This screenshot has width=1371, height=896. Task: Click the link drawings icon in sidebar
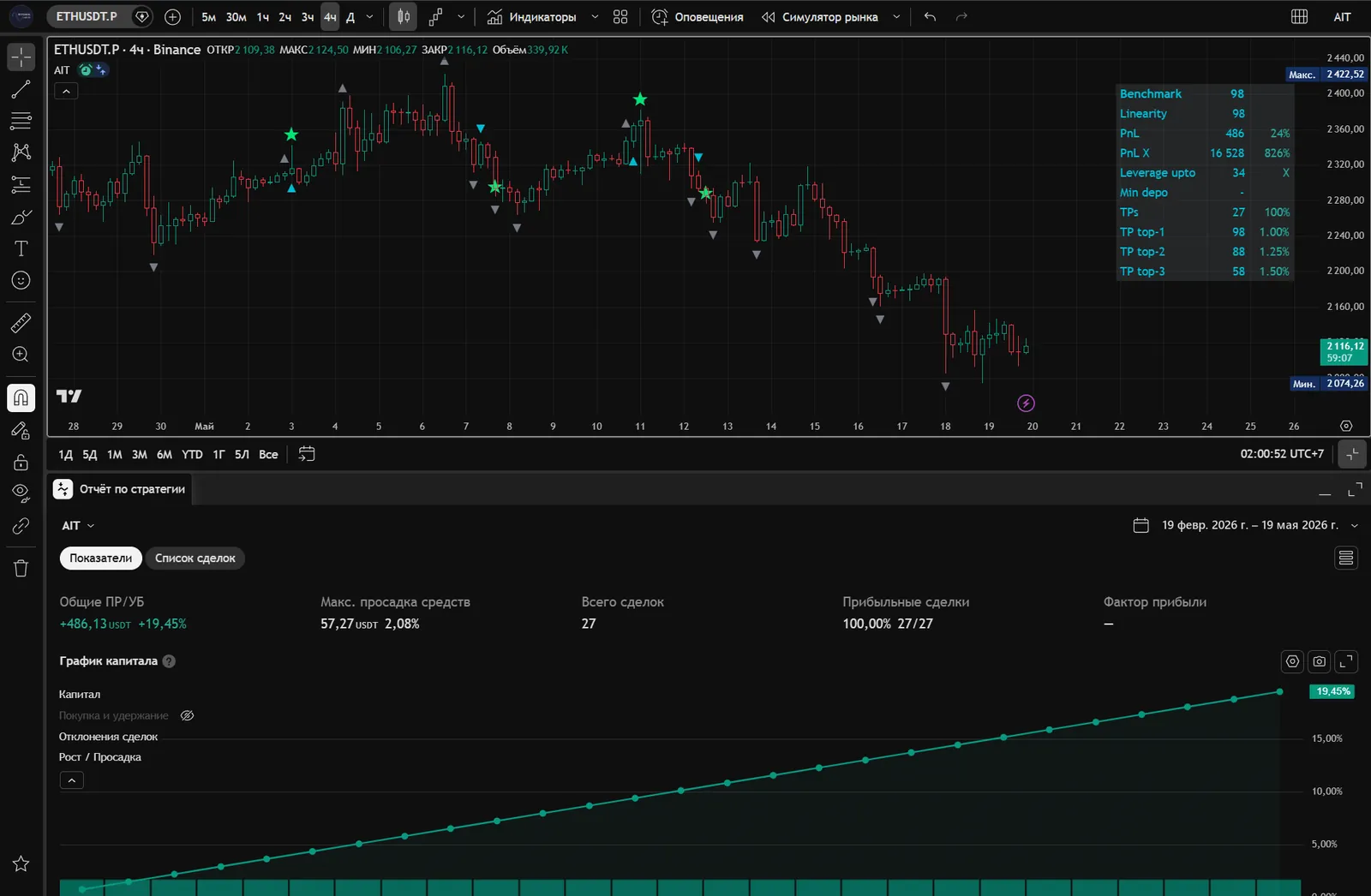pos(21,526)
